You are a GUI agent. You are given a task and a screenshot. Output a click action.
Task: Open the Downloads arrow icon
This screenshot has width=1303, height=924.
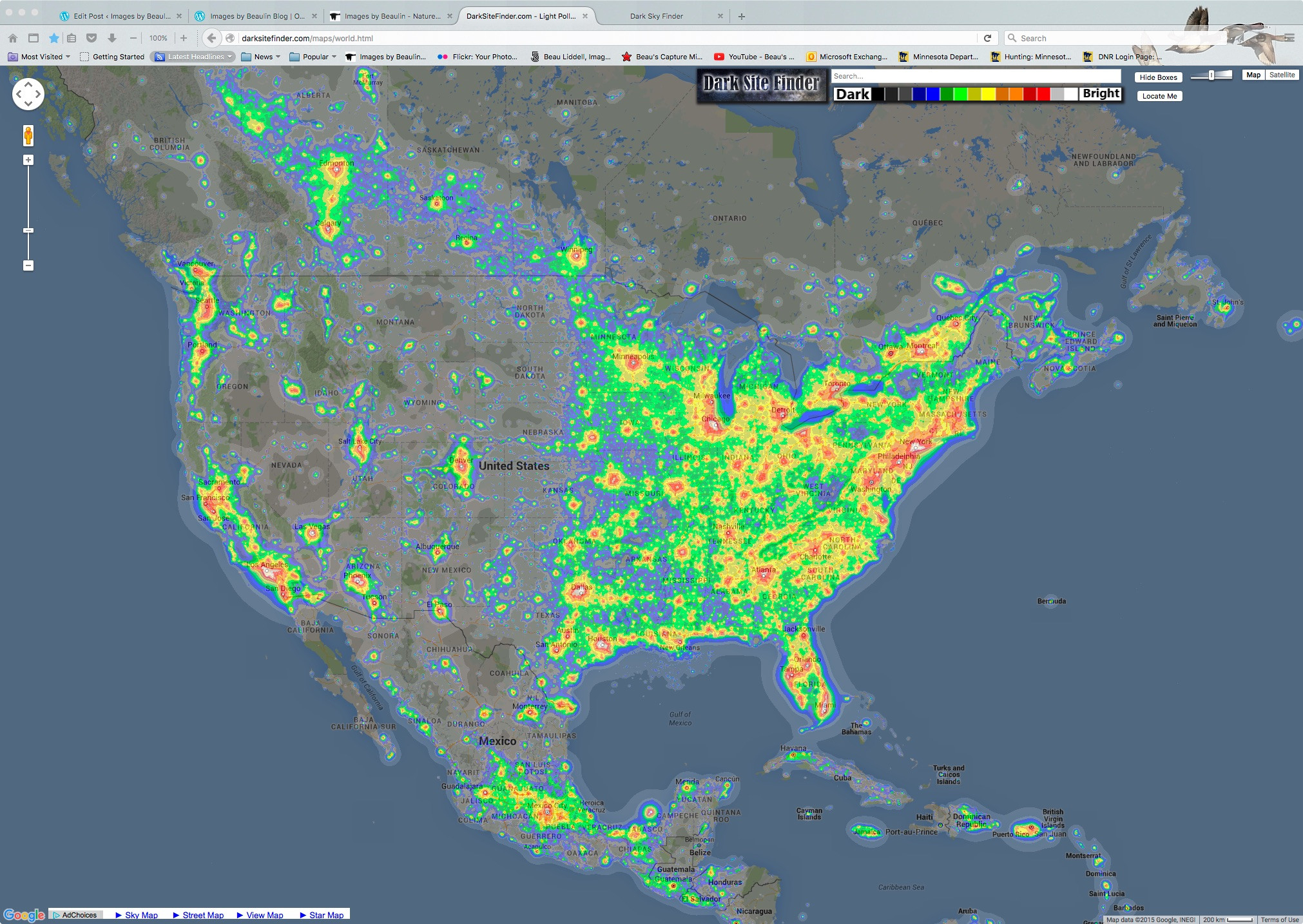[x=112, y=38]
